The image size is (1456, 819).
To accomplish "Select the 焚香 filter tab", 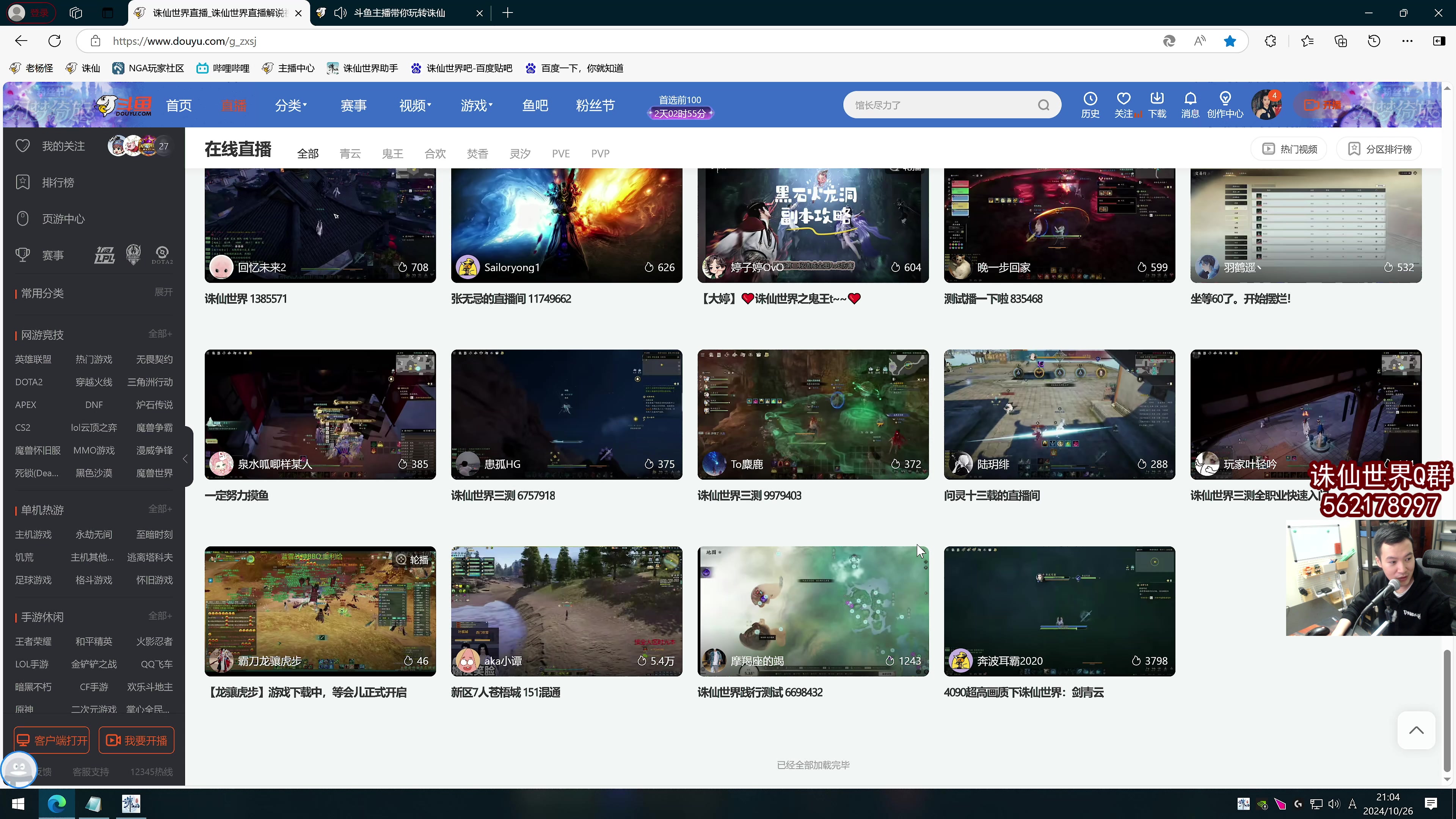I will tap(477, 154).
